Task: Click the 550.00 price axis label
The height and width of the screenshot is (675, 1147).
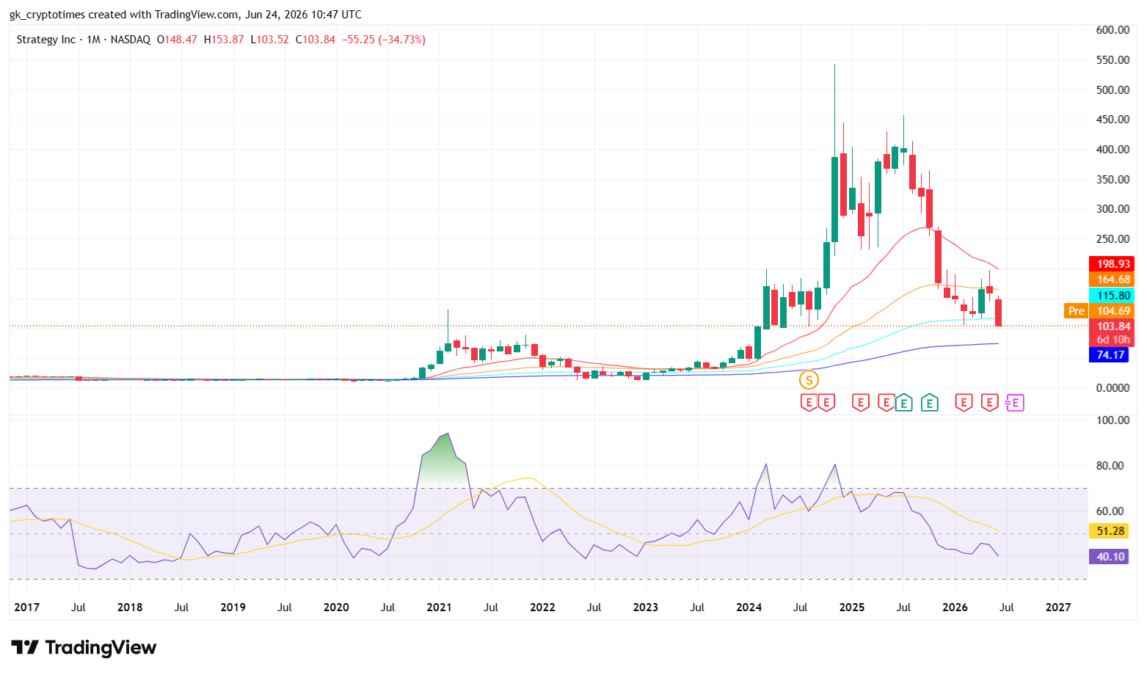Action: click(1113, 60)
